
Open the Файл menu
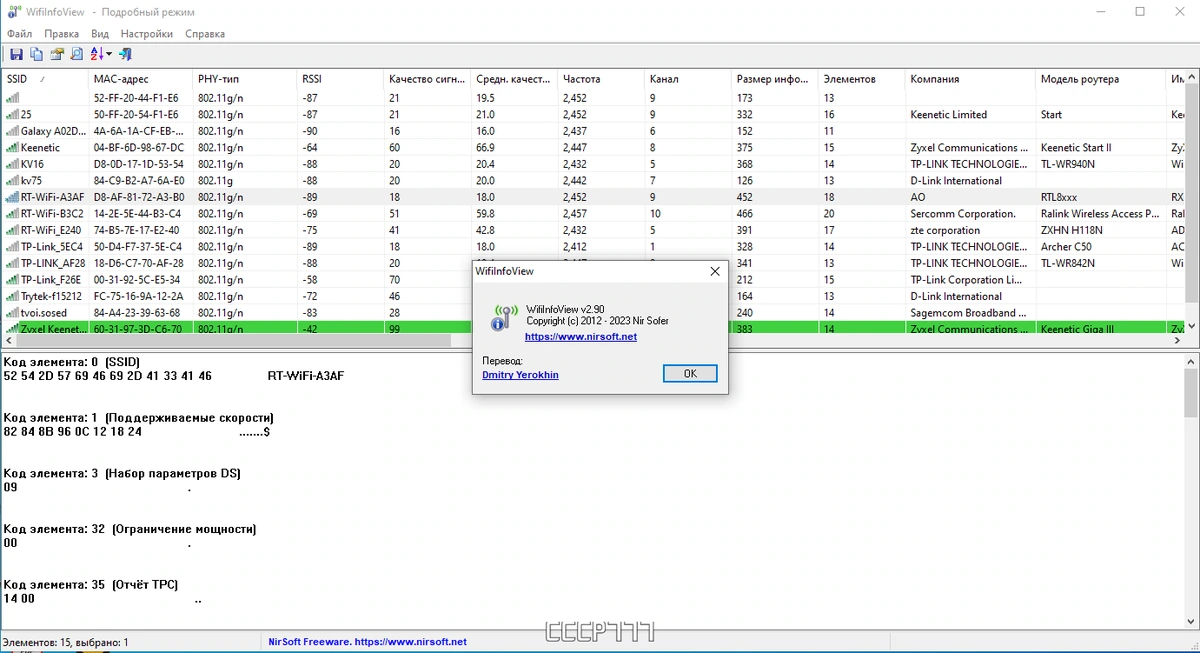(19, 33)
